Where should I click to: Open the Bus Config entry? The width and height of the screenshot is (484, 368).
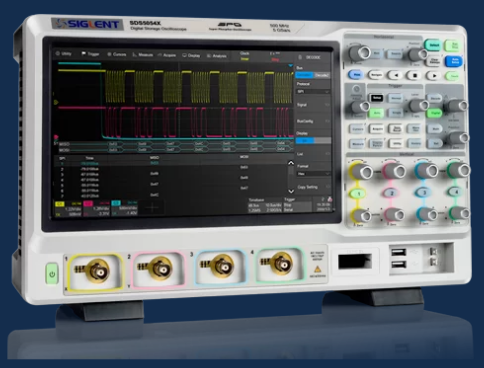click(313, 121)
